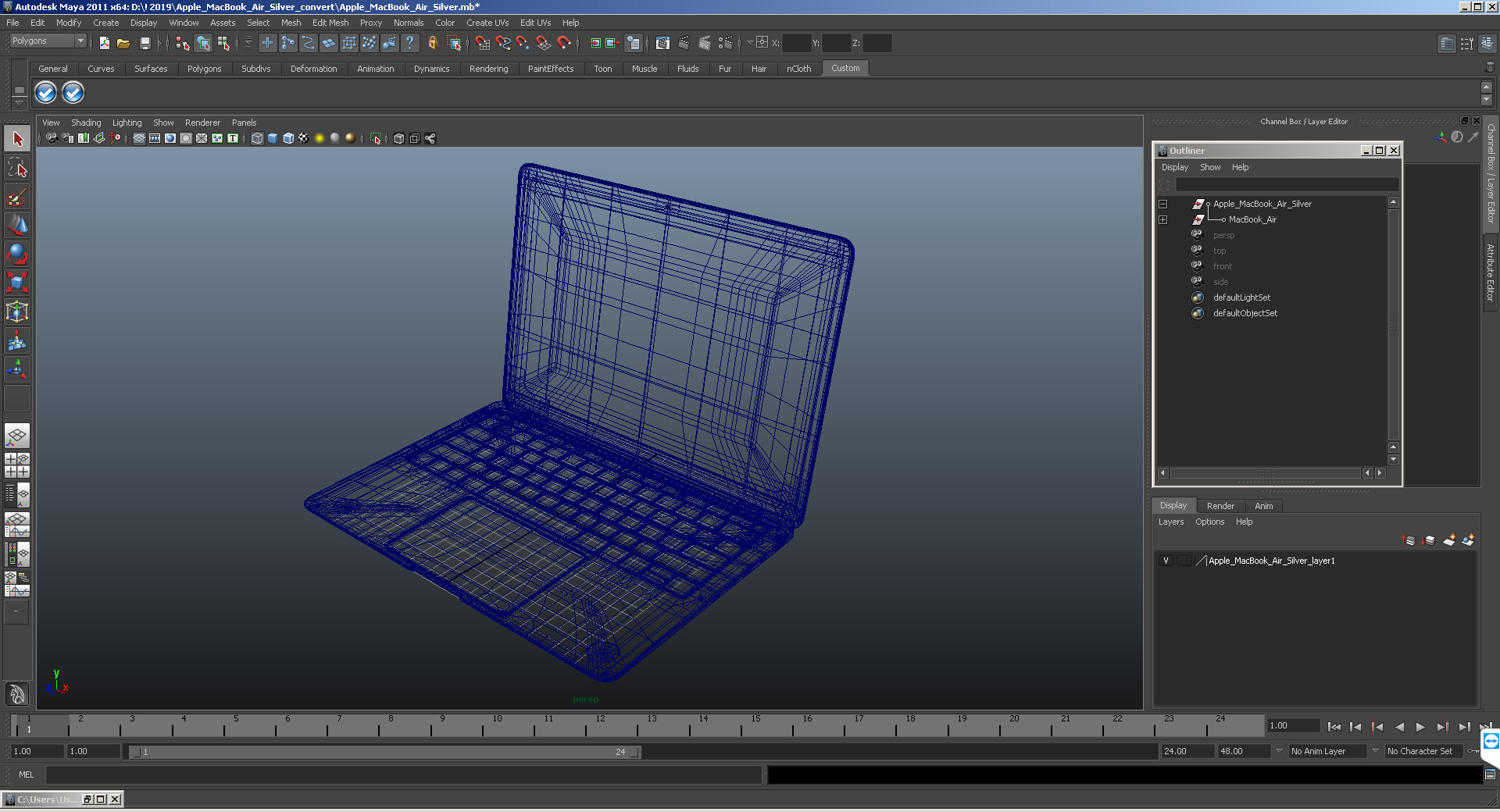This screenshot has height=812, width=1500.
Task: Toggle display type box of layer1
Action: pyautogui.click(x=1184, y=561)
